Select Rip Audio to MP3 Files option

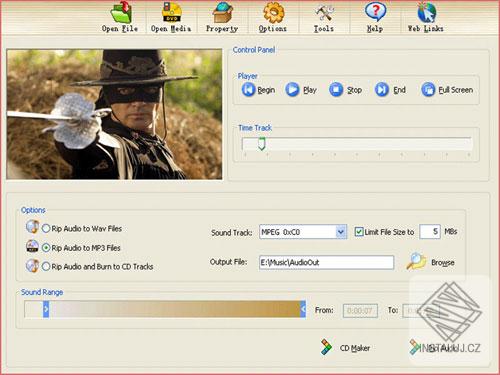click(x=46, y=248)
